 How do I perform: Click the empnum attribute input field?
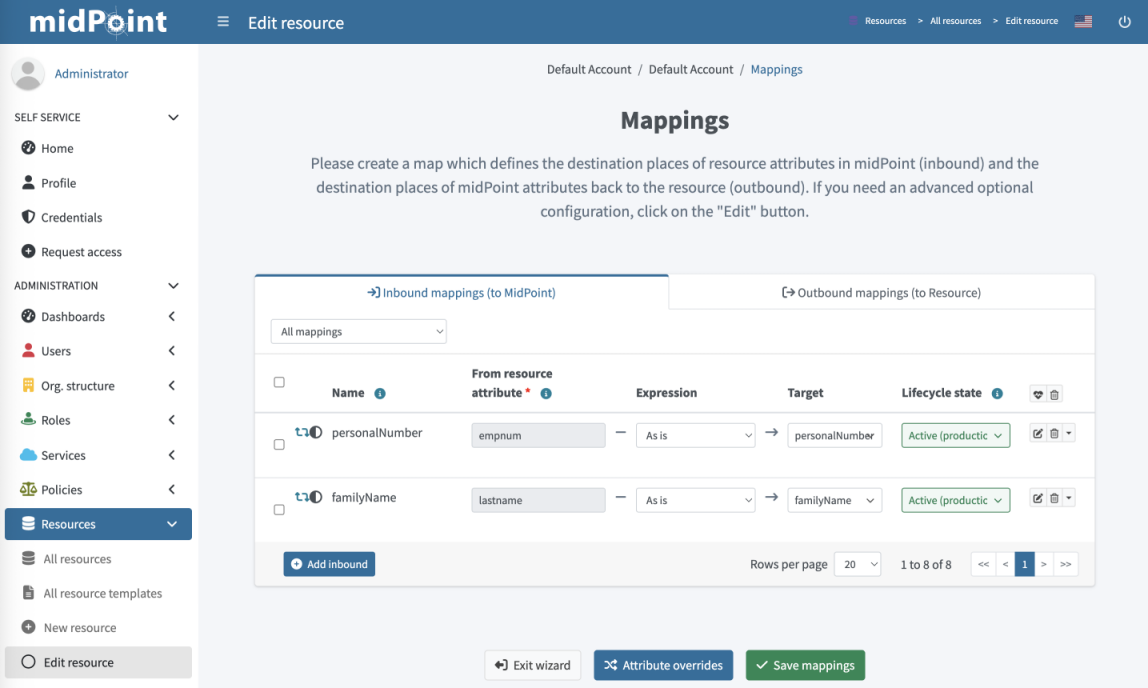point(538,435)
